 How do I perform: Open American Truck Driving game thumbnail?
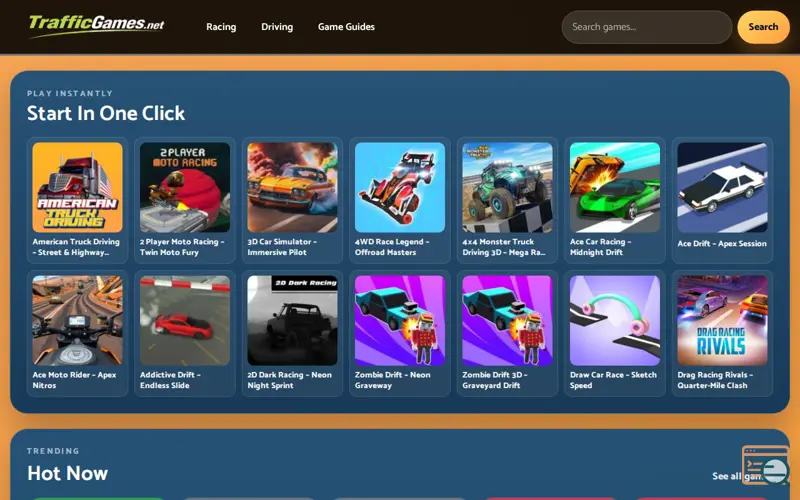tap(78, 187)
